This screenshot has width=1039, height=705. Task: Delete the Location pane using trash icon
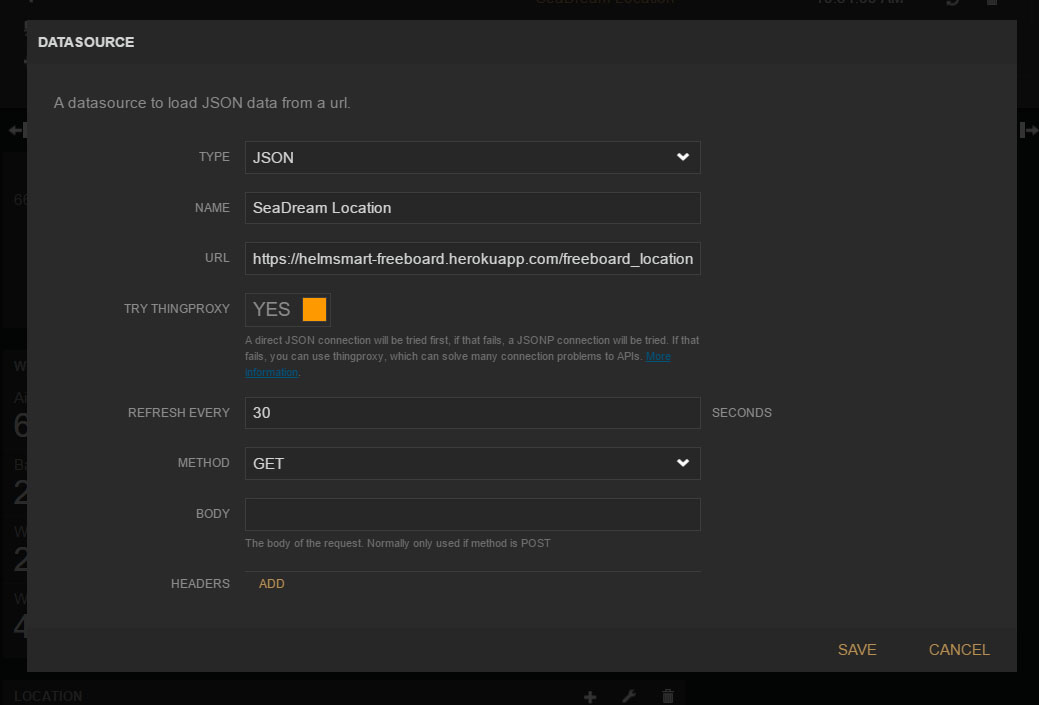[x=668, y=696]
